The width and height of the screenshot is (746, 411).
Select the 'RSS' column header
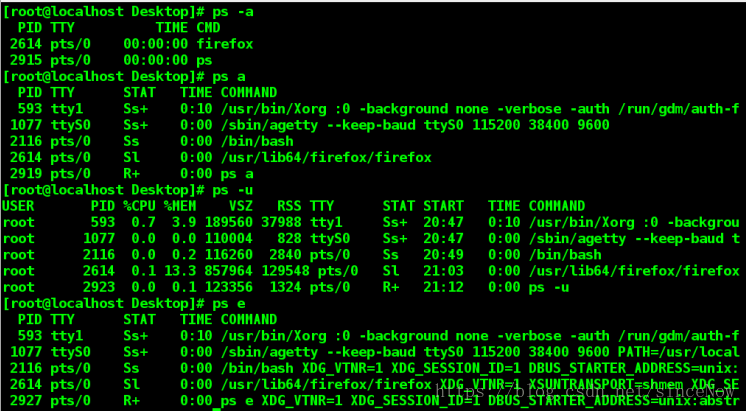click(x=289, y=206)
